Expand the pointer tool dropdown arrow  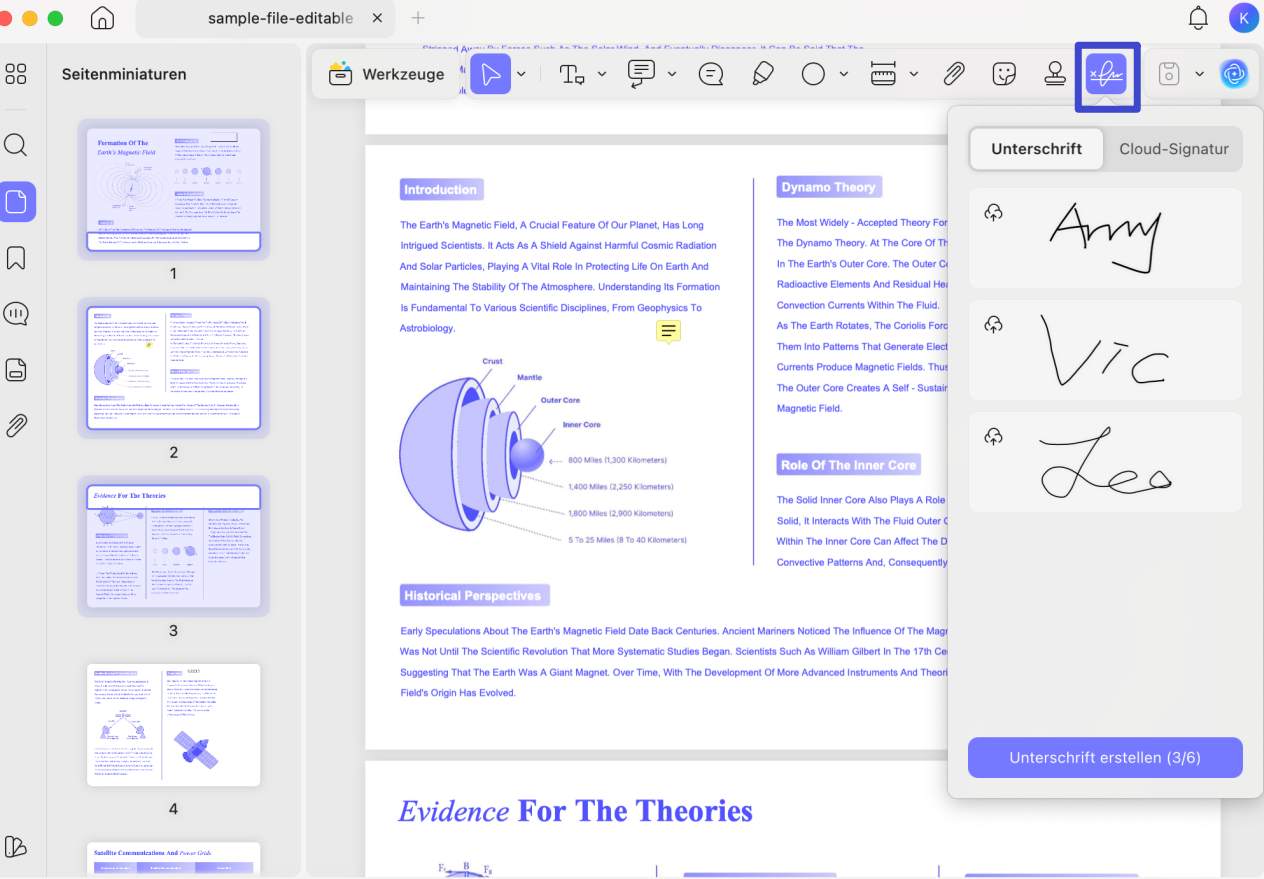pyautogui.click(x=521, y=74)
